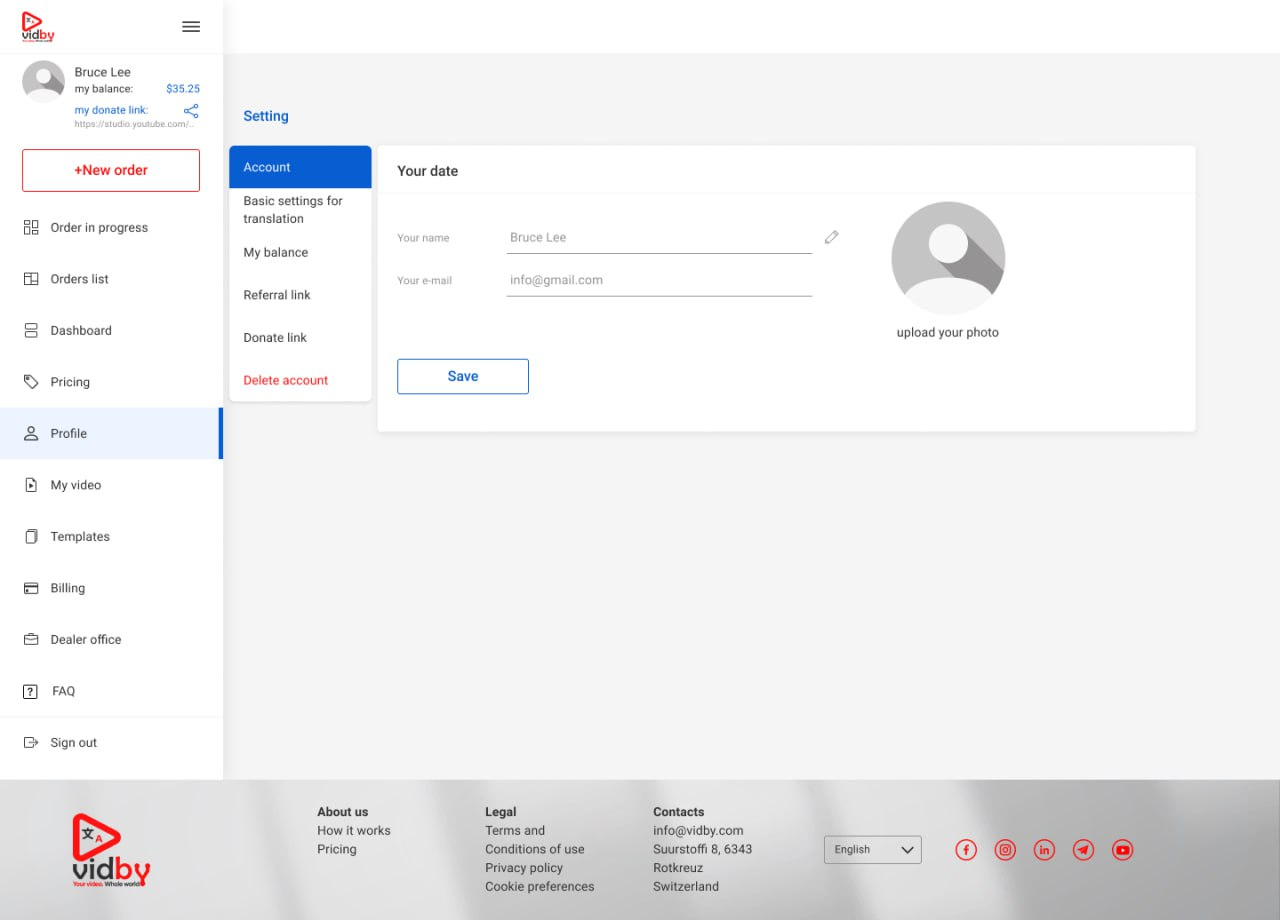Click the Orders list table icon
Viewport: 1280px width, 920px height.
pyautogui.click(x=31, y=279)
